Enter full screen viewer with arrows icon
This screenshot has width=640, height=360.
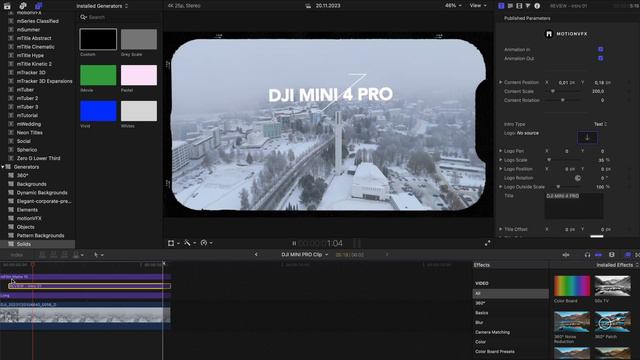487,243
